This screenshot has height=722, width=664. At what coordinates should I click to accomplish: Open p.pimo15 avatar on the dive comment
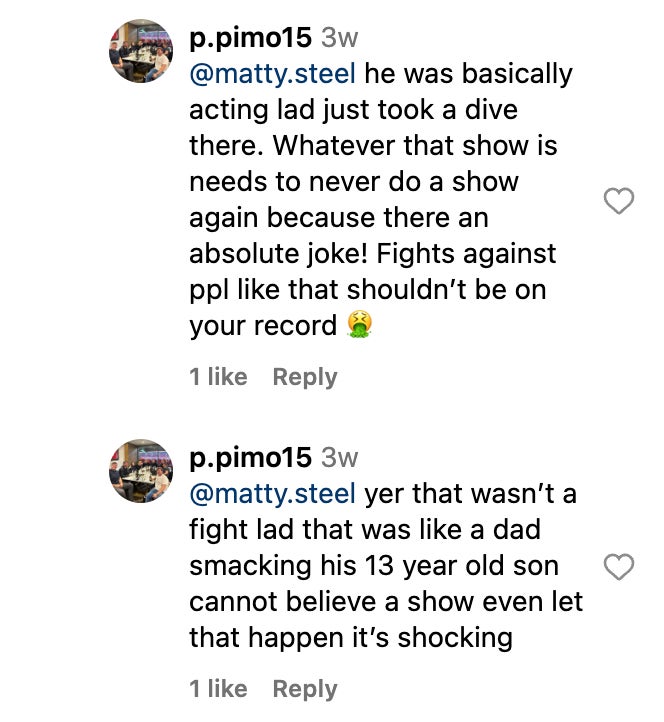[141, 50]
